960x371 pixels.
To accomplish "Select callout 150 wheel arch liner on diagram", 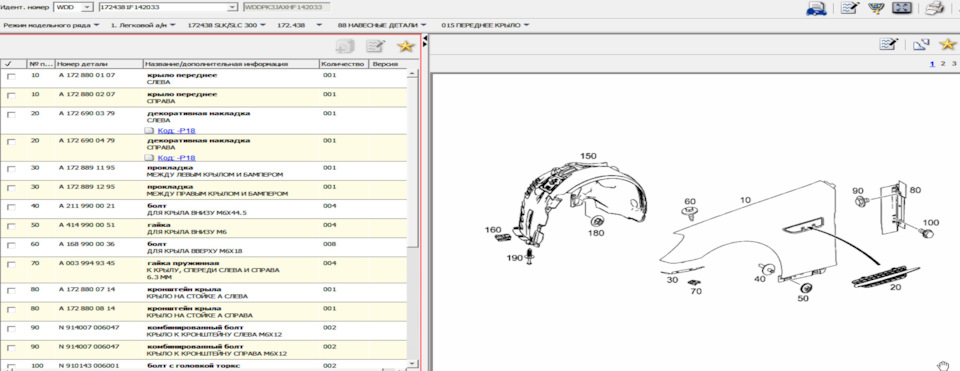I will 588,156.
